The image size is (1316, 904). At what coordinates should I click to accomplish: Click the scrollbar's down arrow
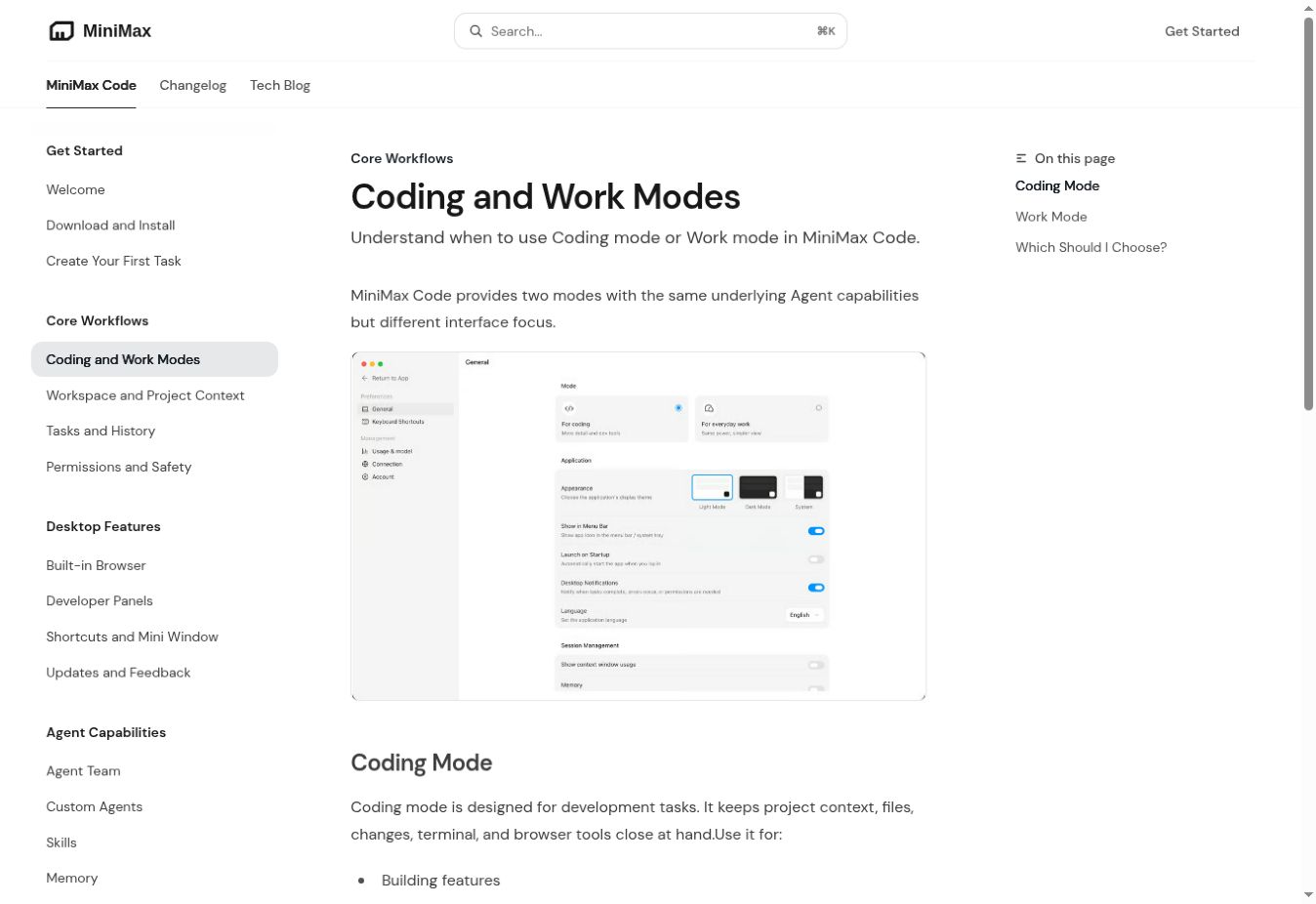[1308, 894]
